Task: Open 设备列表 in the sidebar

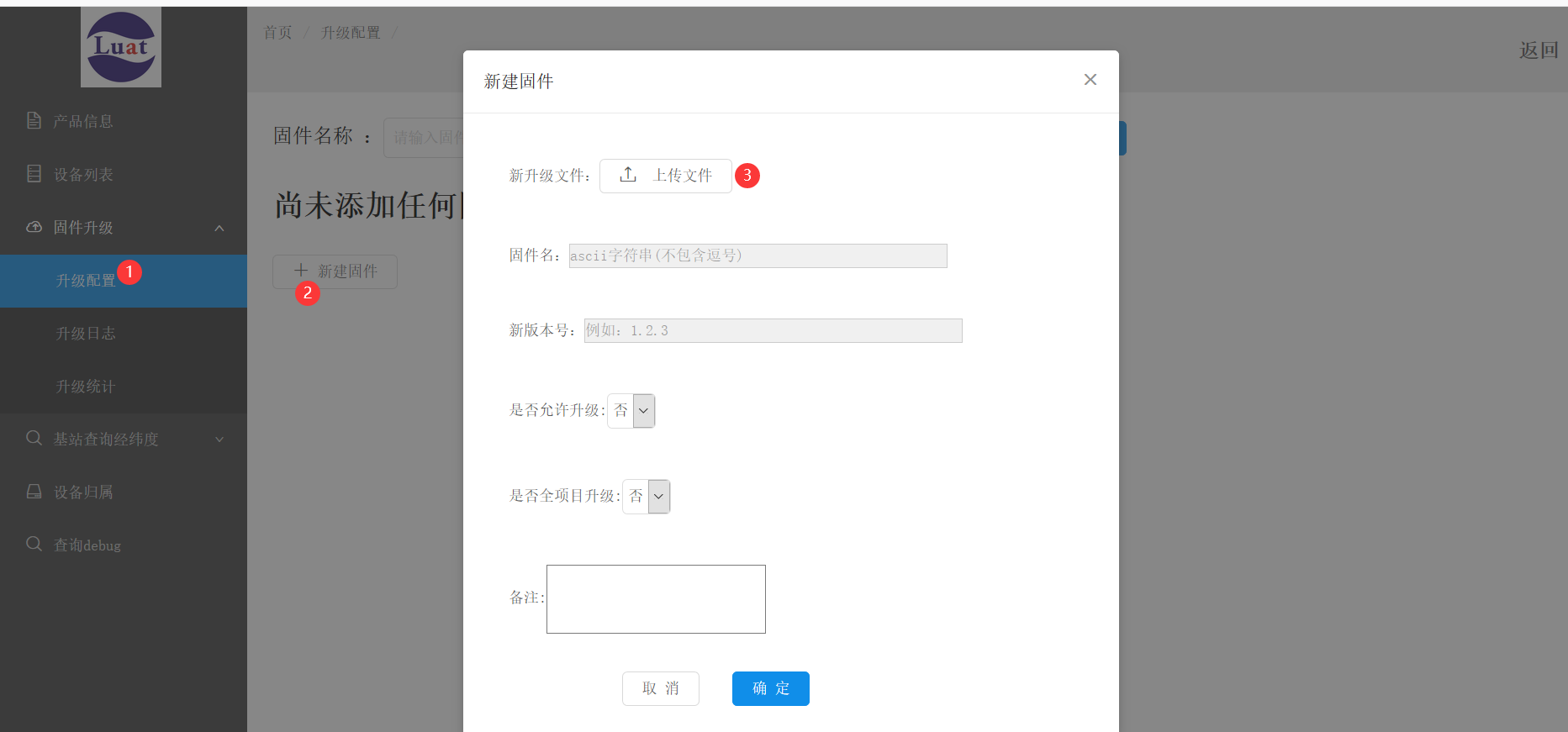Action: (124, 174)
